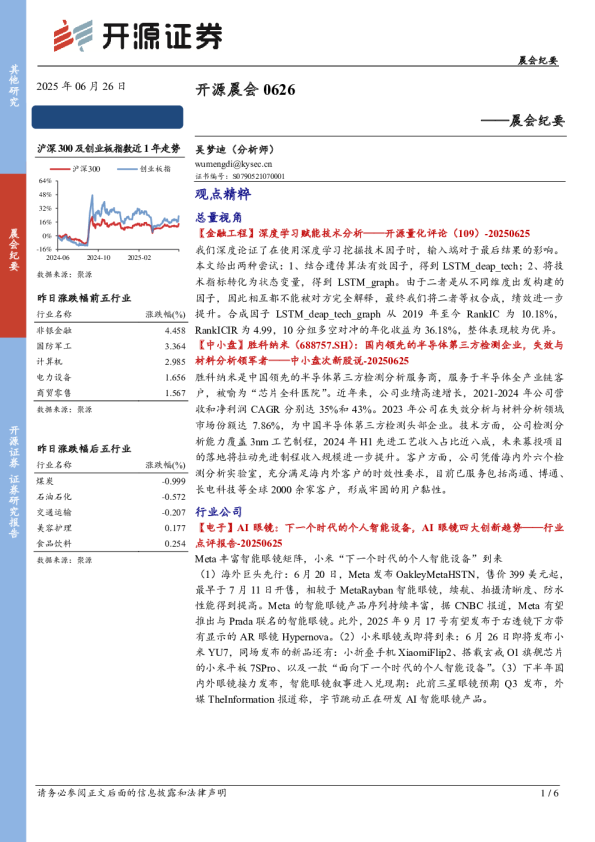Click the 沪深300 legend entry
This screenshot has height=842, width=595.
pos(75,169)
